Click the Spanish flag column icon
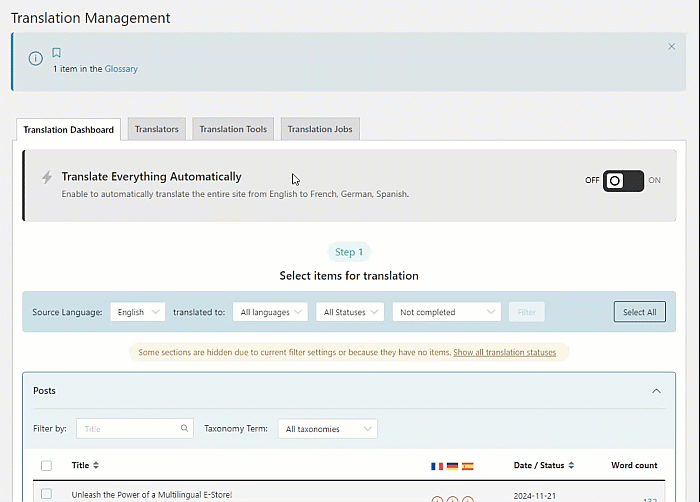 [x=467, y=466]
